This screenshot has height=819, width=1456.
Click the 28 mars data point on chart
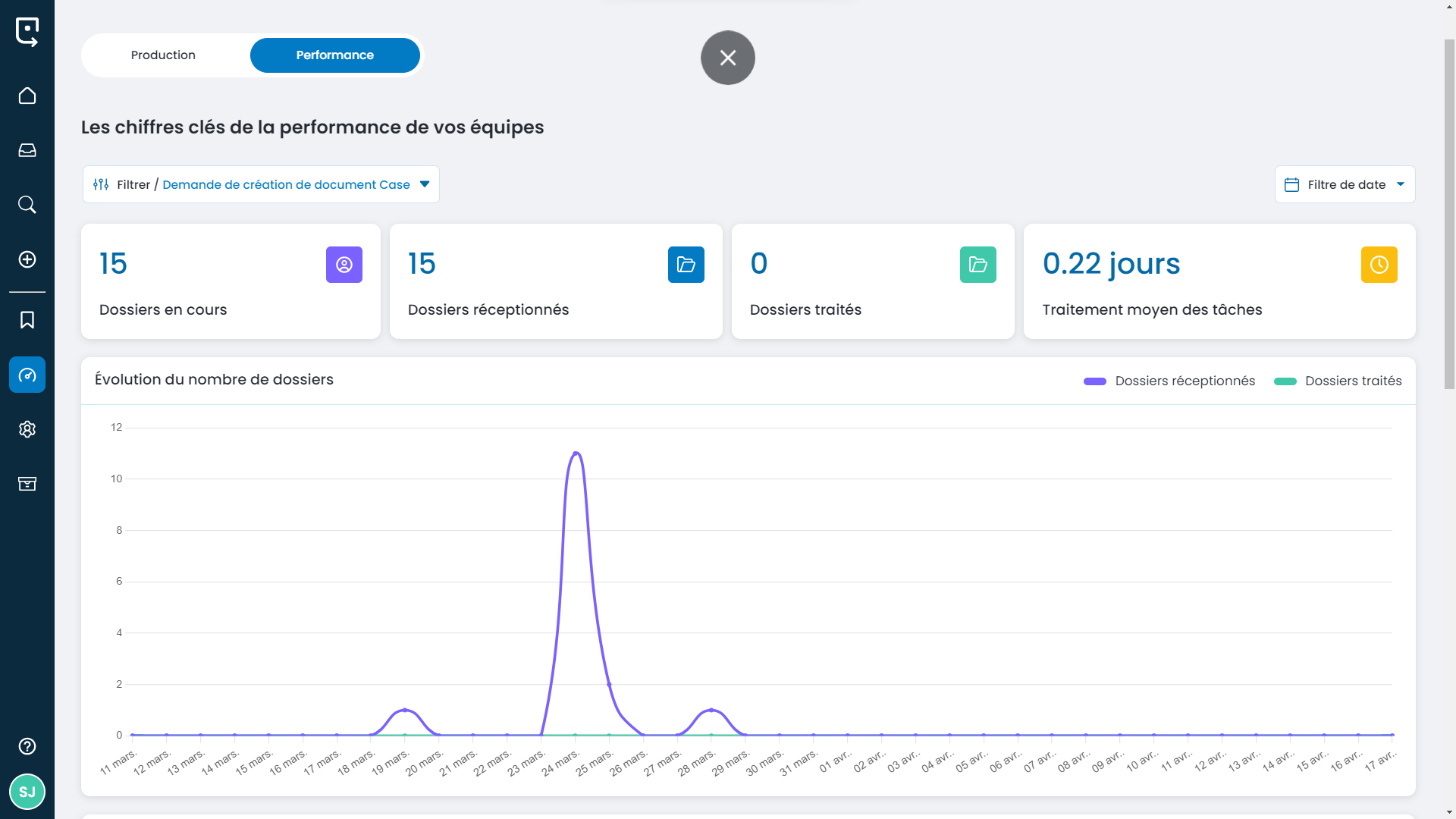(711, 710)
